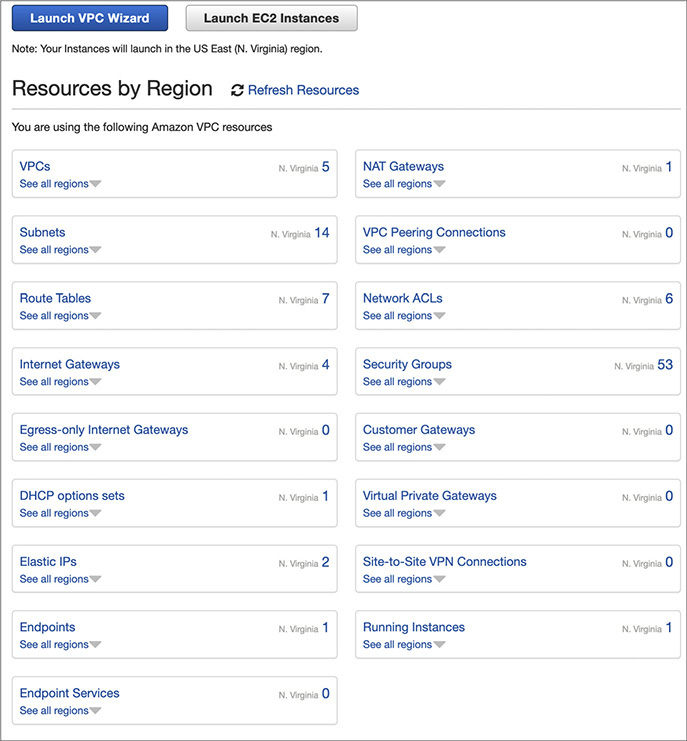Open the DHCP options sets link
This screenshot has width=687, height=741.
coord(72,496)
